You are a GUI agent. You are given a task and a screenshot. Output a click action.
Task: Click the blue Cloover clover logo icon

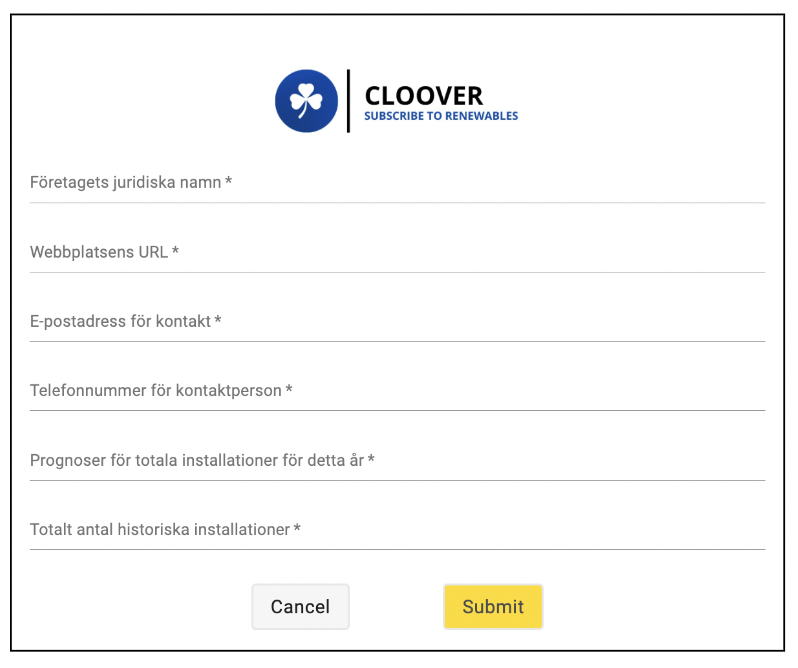click(306, 101)
